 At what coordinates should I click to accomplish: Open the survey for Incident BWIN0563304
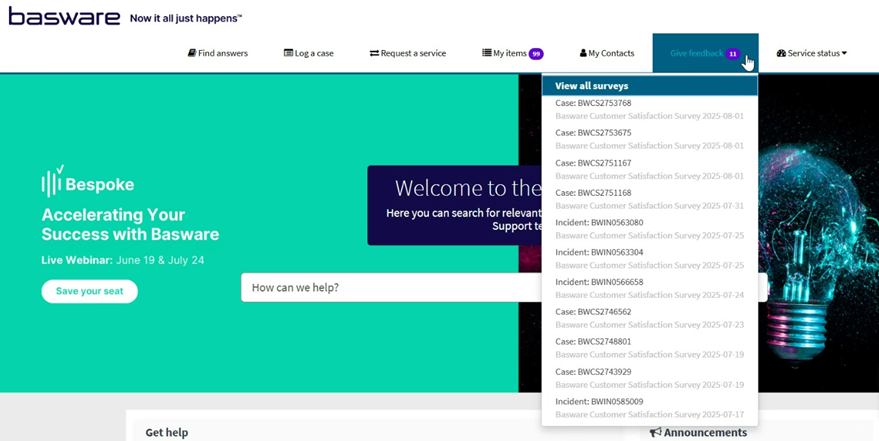(650, 258)
